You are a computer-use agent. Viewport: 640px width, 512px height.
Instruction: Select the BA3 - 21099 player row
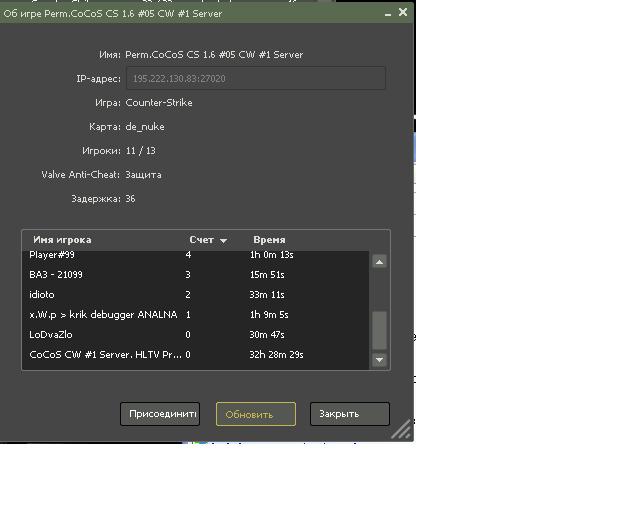[196, 274]
